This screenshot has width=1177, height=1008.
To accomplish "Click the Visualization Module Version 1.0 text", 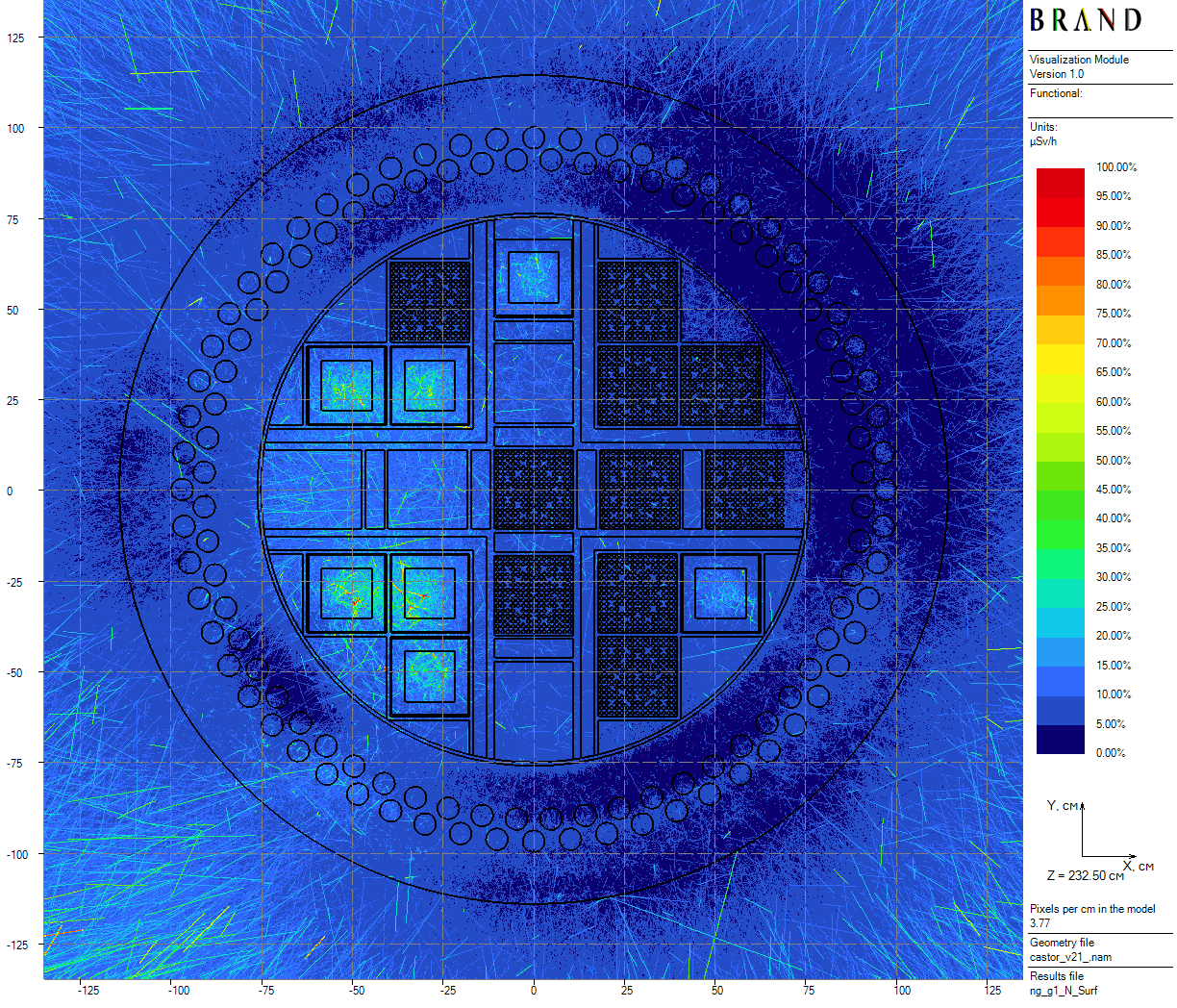I will (x=1079, y=66).
